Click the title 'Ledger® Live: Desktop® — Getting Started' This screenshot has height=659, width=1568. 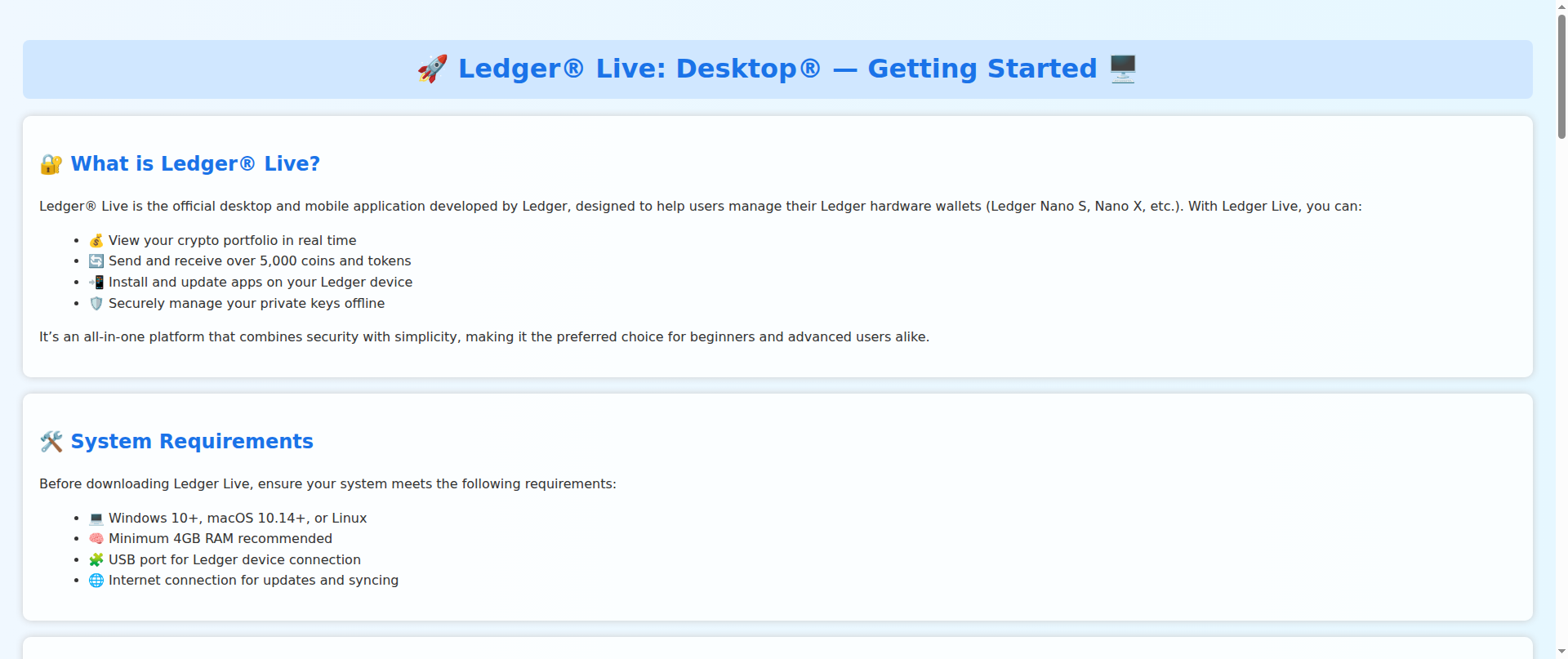click(x=777, y=69)
